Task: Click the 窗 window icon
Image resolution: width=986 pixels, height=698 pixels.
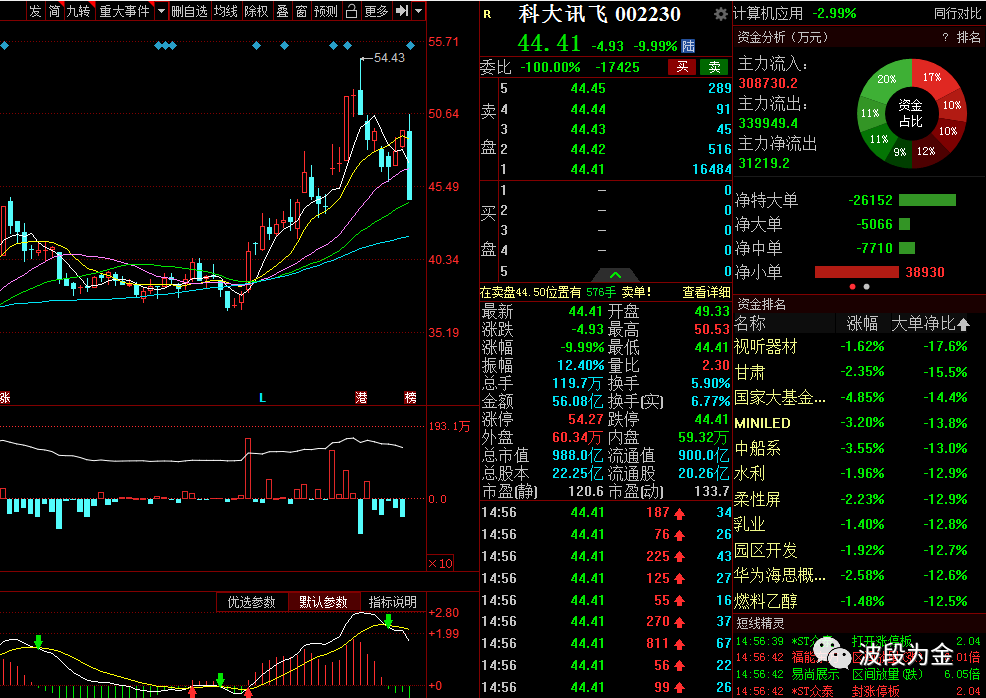Action: (301, 11)
